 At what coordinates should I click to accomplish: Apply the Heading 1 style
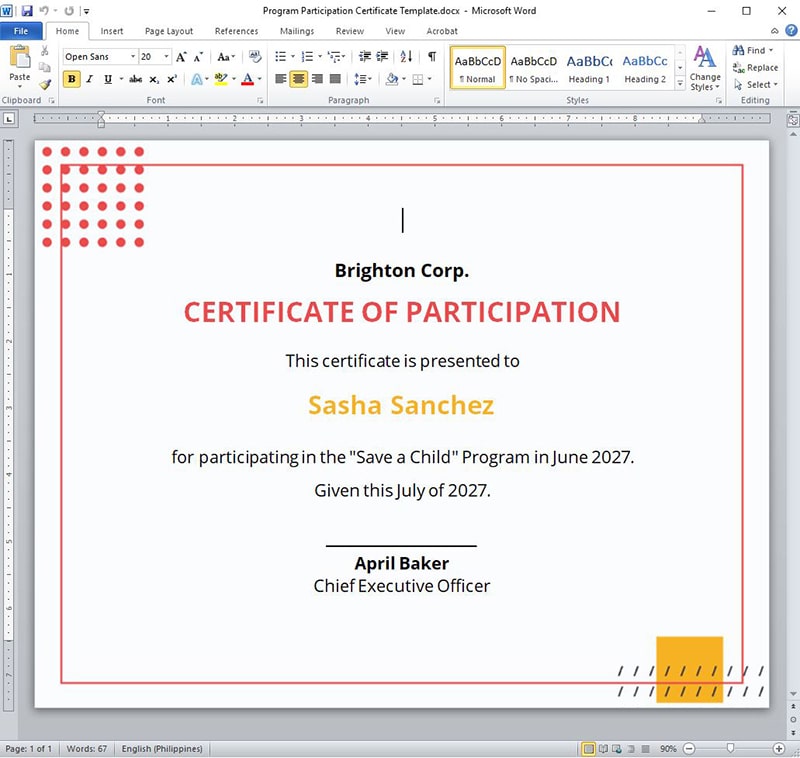589,67
